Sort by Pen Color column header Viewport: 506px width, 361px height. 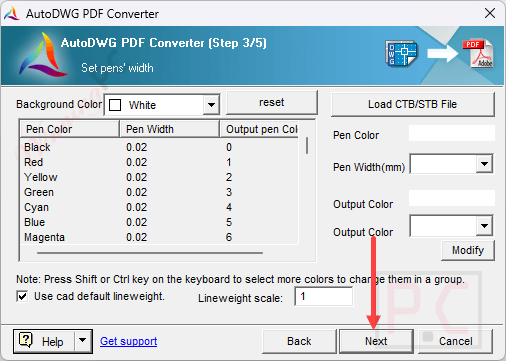click(x=69, y=129)
